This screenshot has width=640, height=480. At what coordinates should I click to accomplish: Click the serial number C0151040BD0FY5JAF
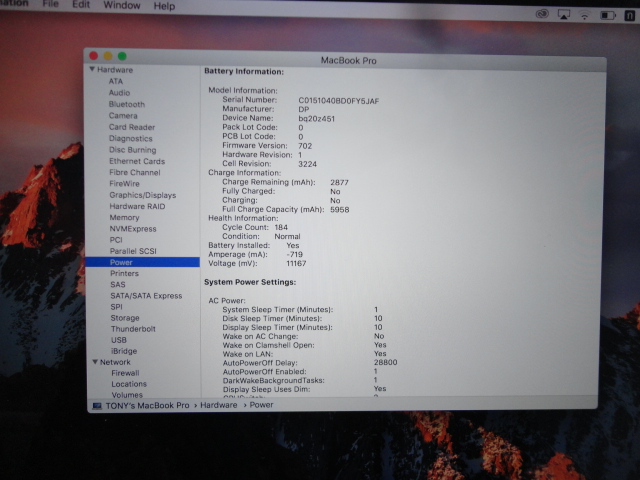click(339, 101)
